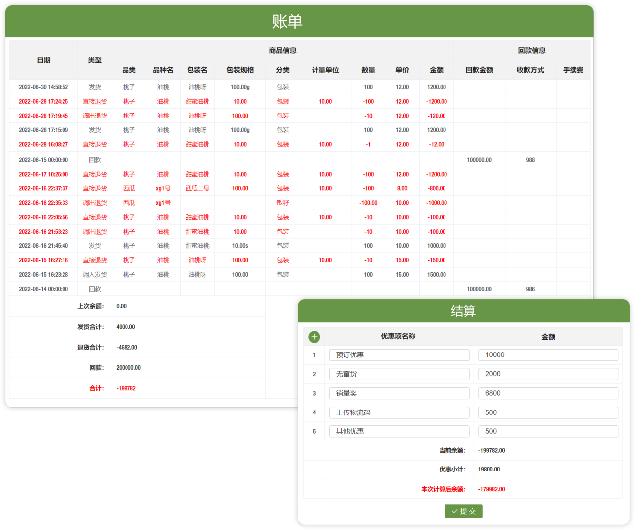The width and height of the screenshot is (635, 531).
Task: Click the red 合计 total label
Action: [x=96, y=388]
